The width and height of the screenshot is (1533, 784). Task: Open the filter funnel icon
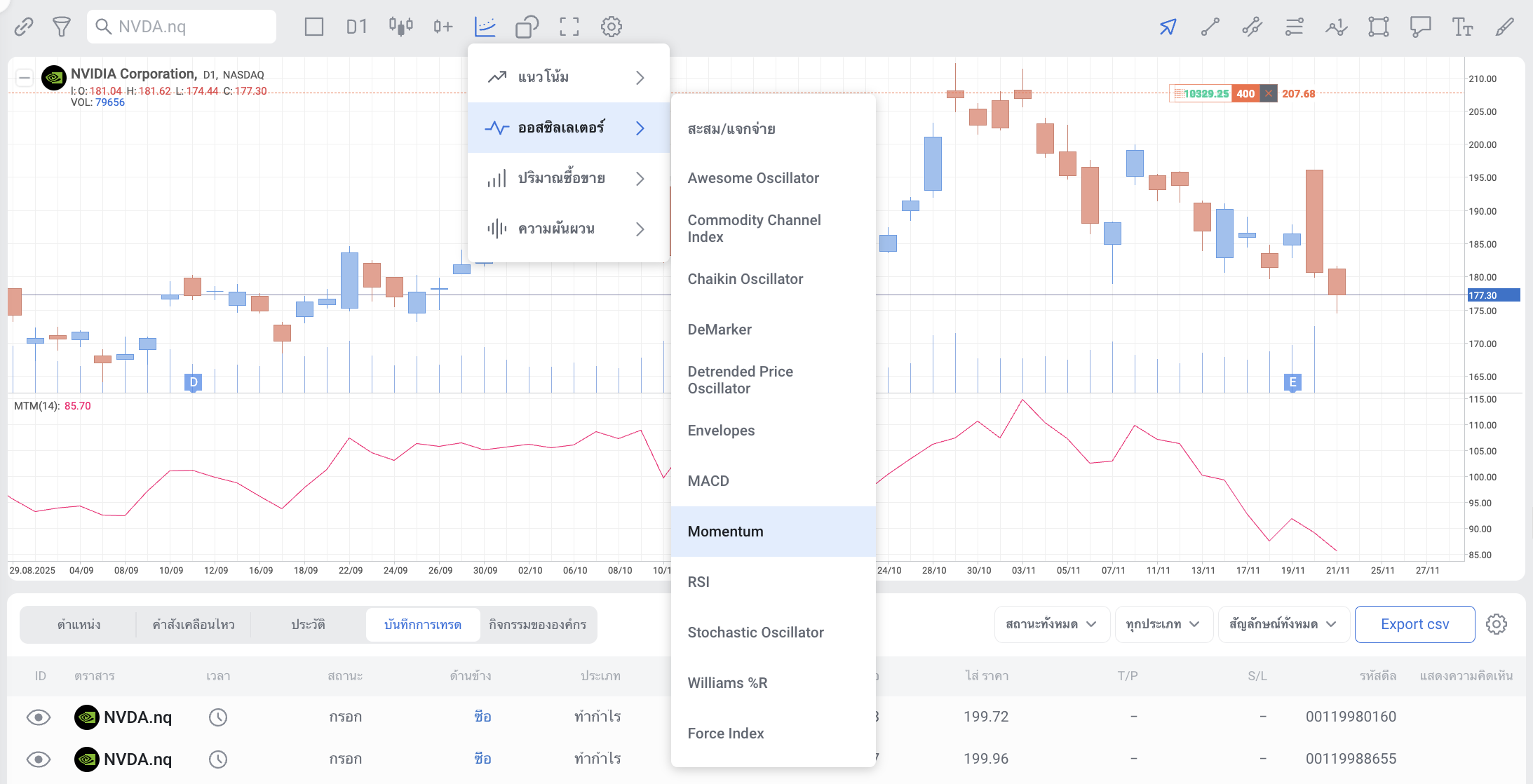click(62, 27)
